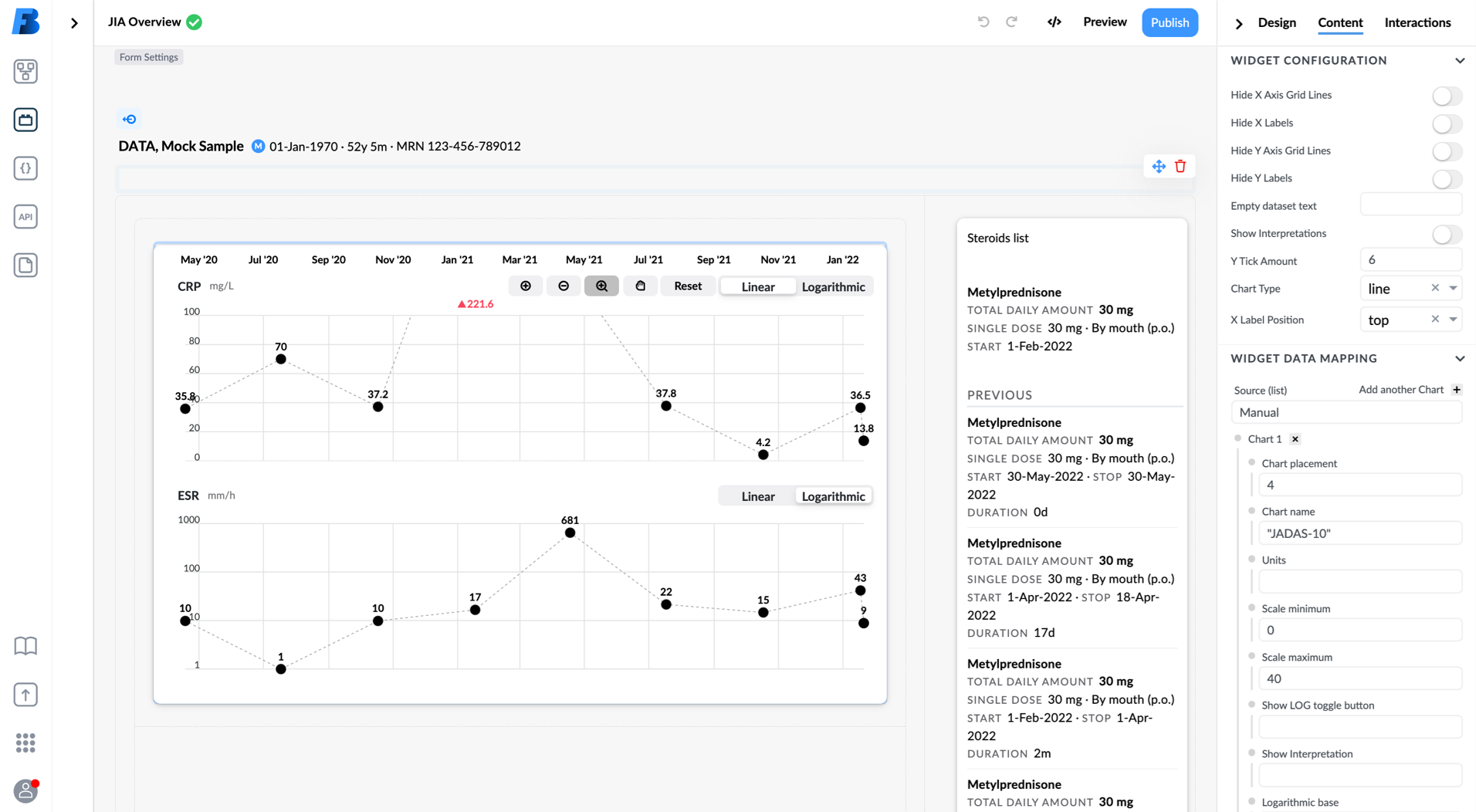Open the code view icon
This screenshot has width=1476, height=812.
pos(1055,22)
